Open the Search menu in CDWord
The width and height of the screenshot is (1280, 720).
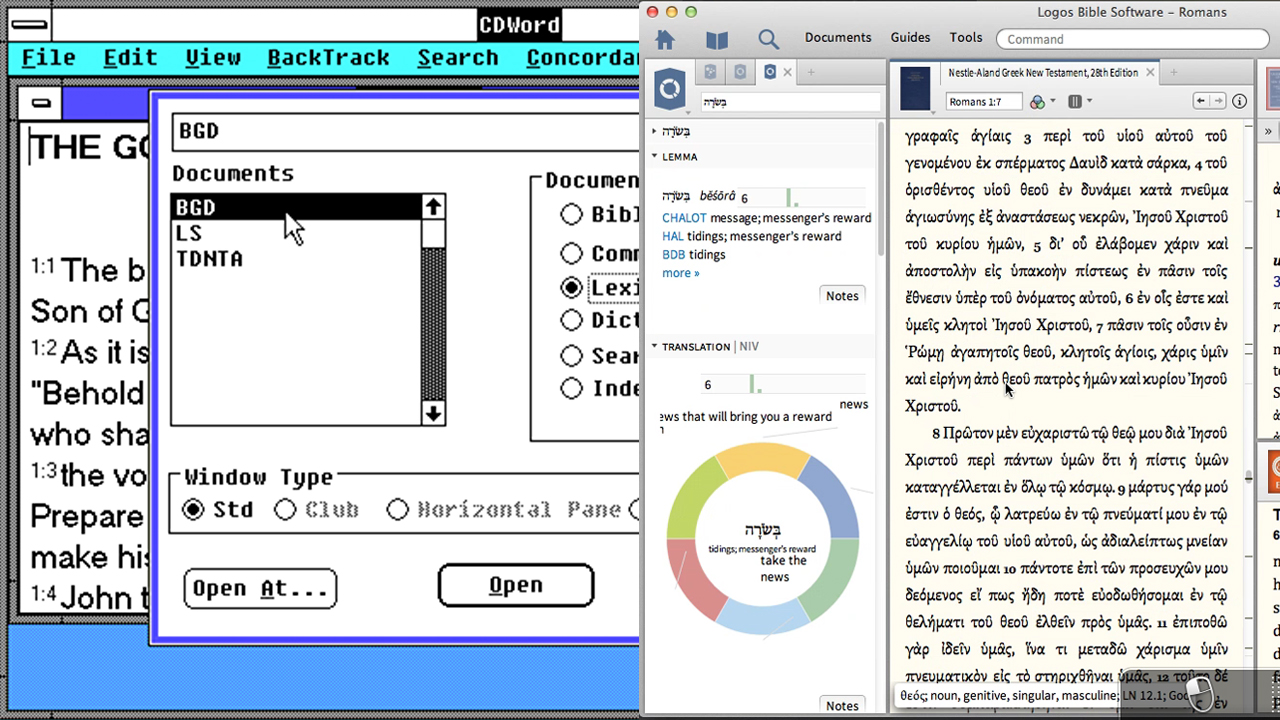coord(457,58)
